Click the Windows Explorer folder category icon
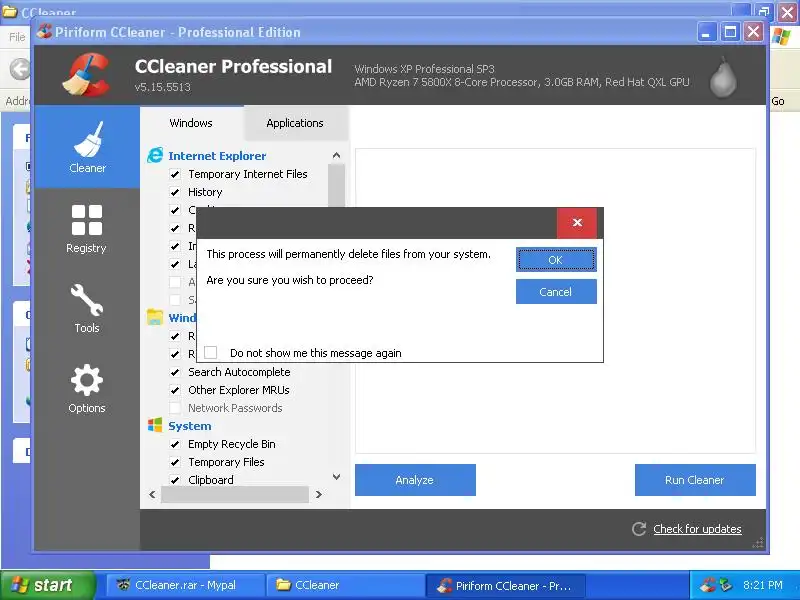 click(x=155, y=317)
